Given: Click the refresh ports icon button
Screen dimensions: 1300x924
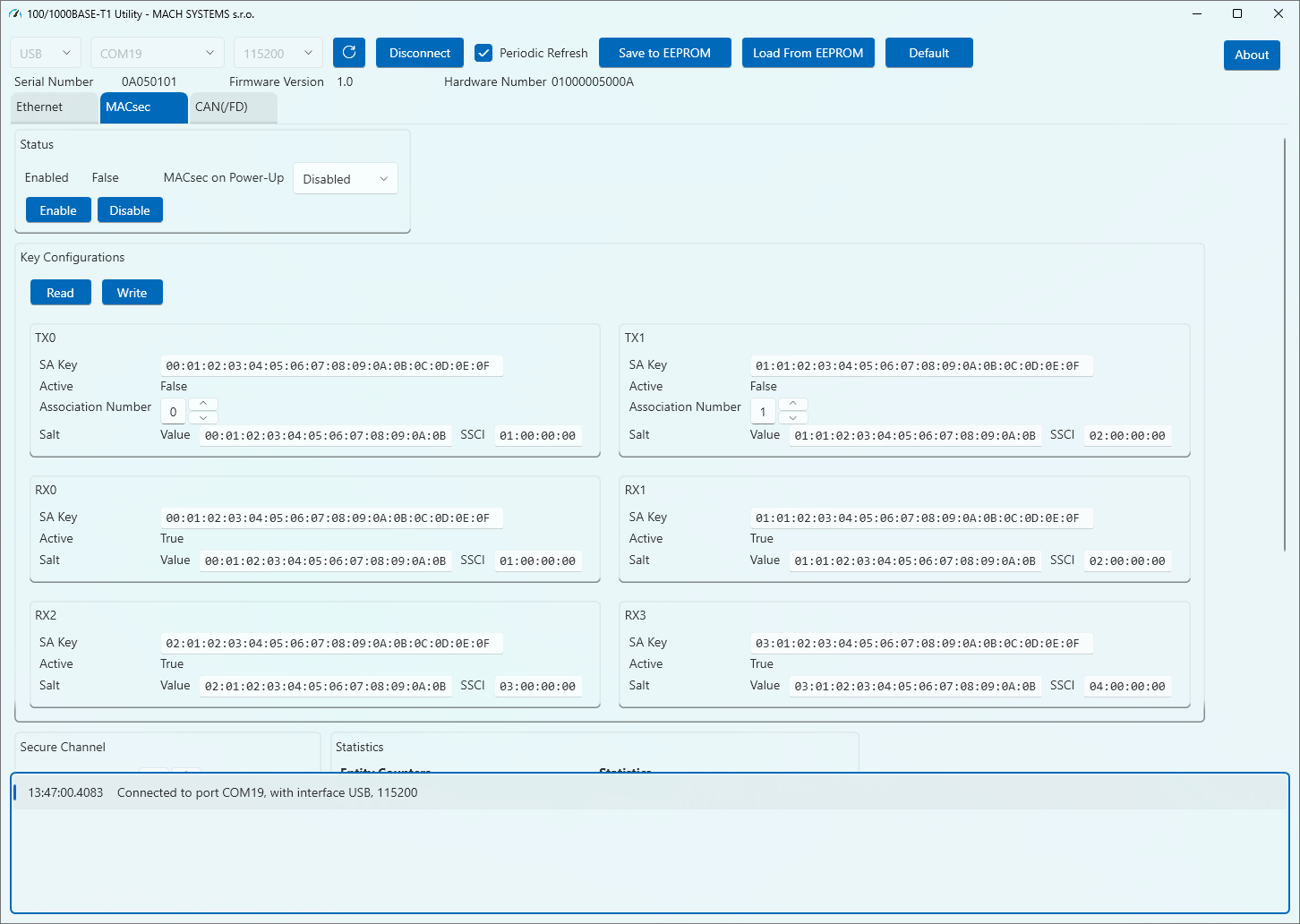Looking at the screenshot, I should coord(349,53).
